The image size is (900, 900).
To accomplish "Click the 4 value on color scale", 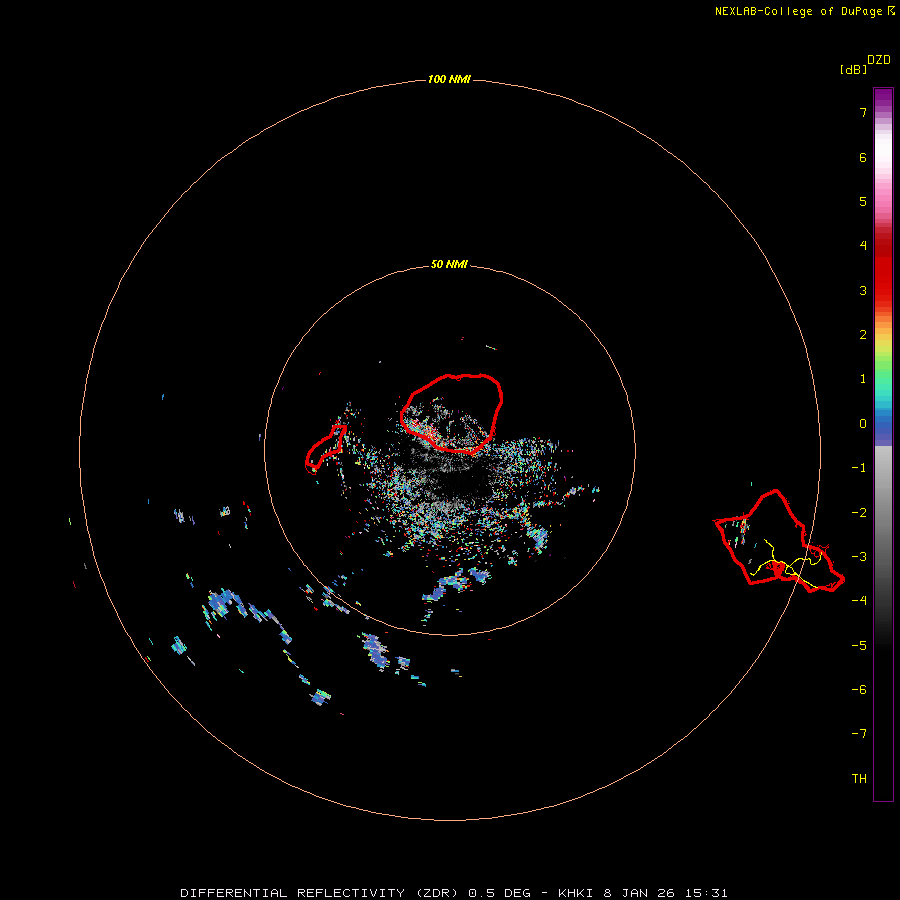I will (863, 246).
